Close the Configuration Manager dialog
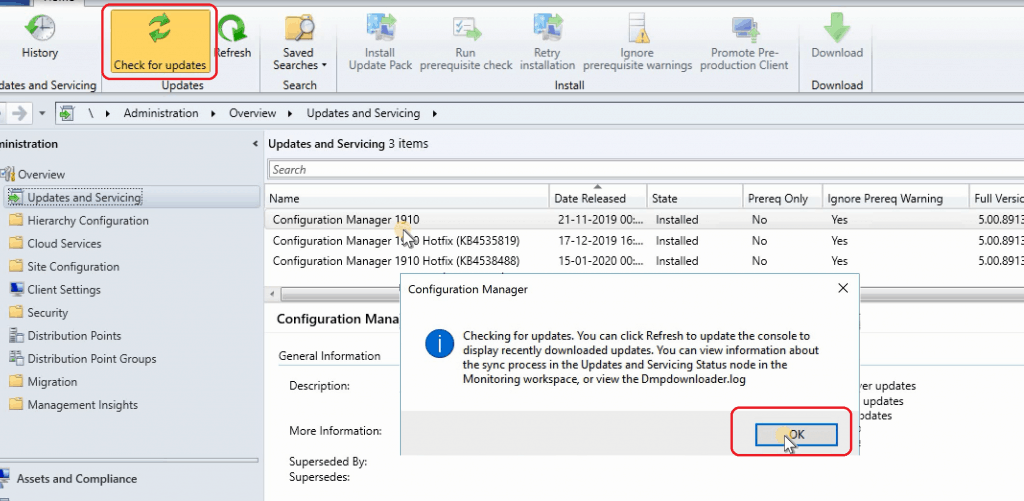Viewport: 1024px width, 501px height. pos(843,288)
